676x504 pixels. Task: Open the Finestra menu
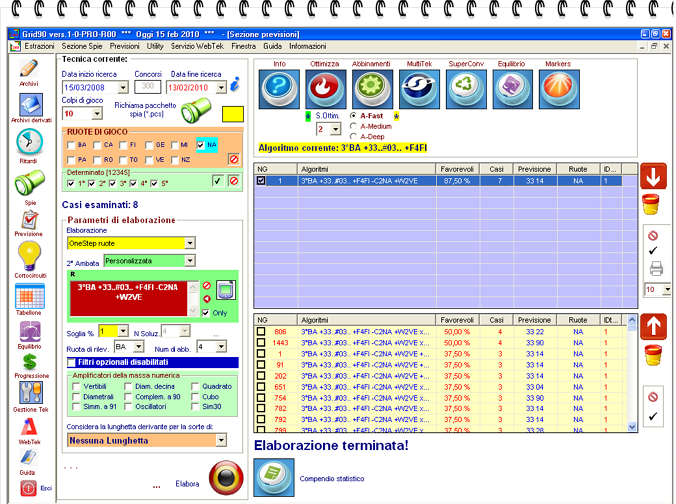(x=244, y=46)
